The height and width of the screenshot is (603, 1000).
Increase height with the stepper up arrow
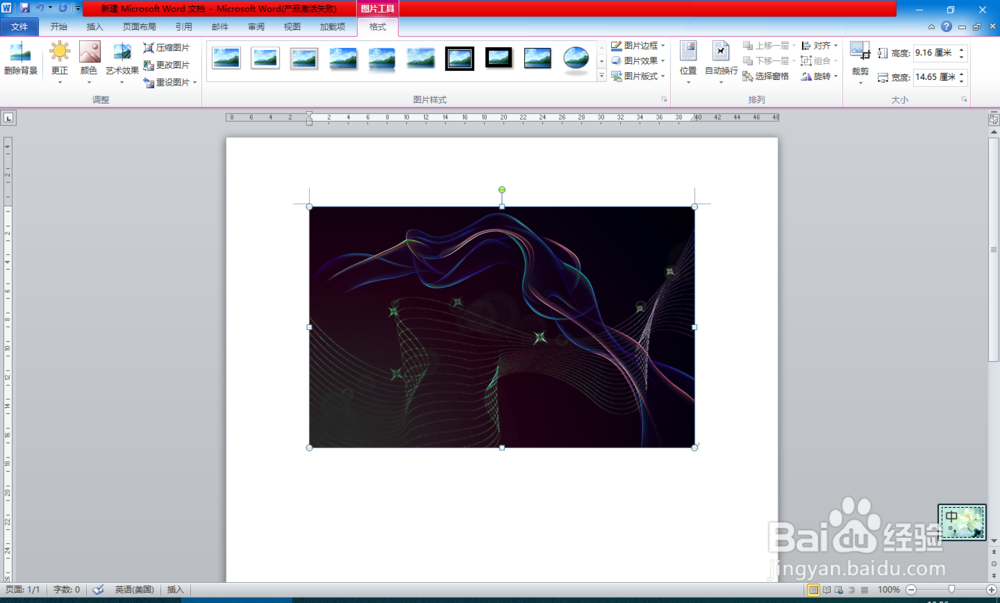pyautogui.click(x=962, y=50)
